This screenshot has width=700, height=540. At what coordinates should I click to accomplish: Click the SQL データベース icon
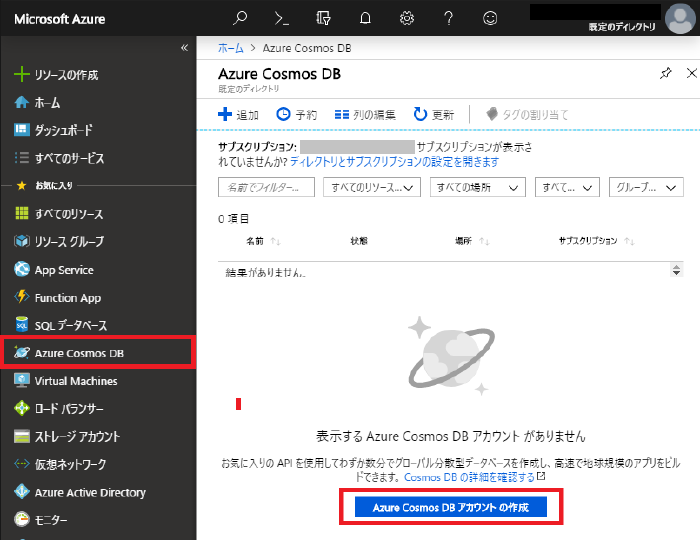(x=21, y=325)
